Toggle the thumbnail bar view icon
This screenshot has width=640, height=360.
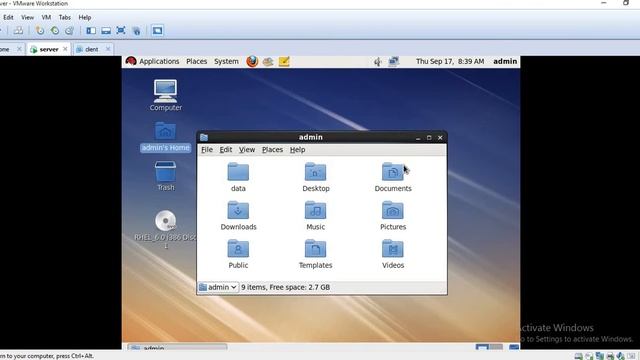tap(106, 31)
